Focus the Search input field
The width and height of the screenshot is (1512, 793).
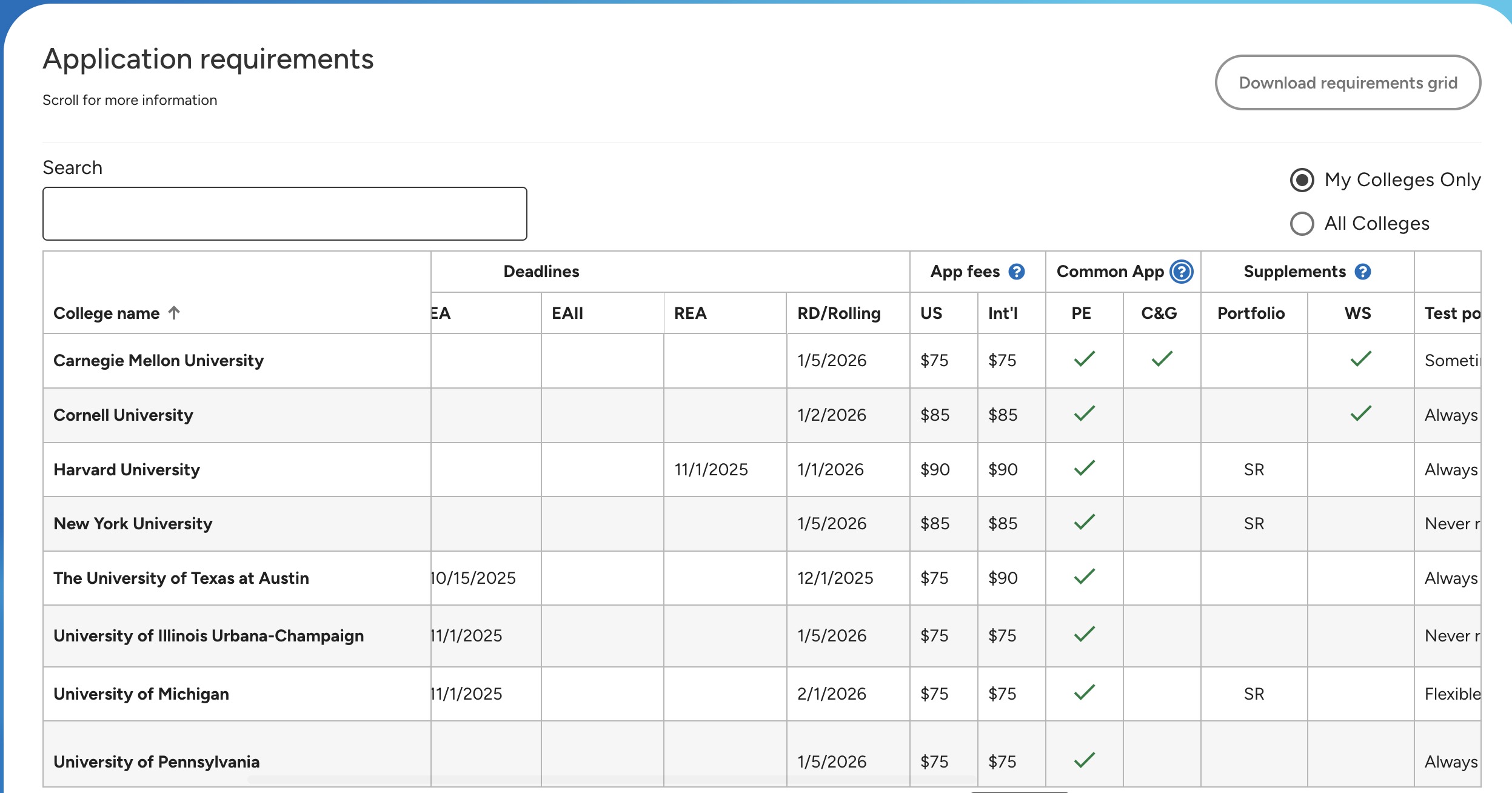(285, 213)
